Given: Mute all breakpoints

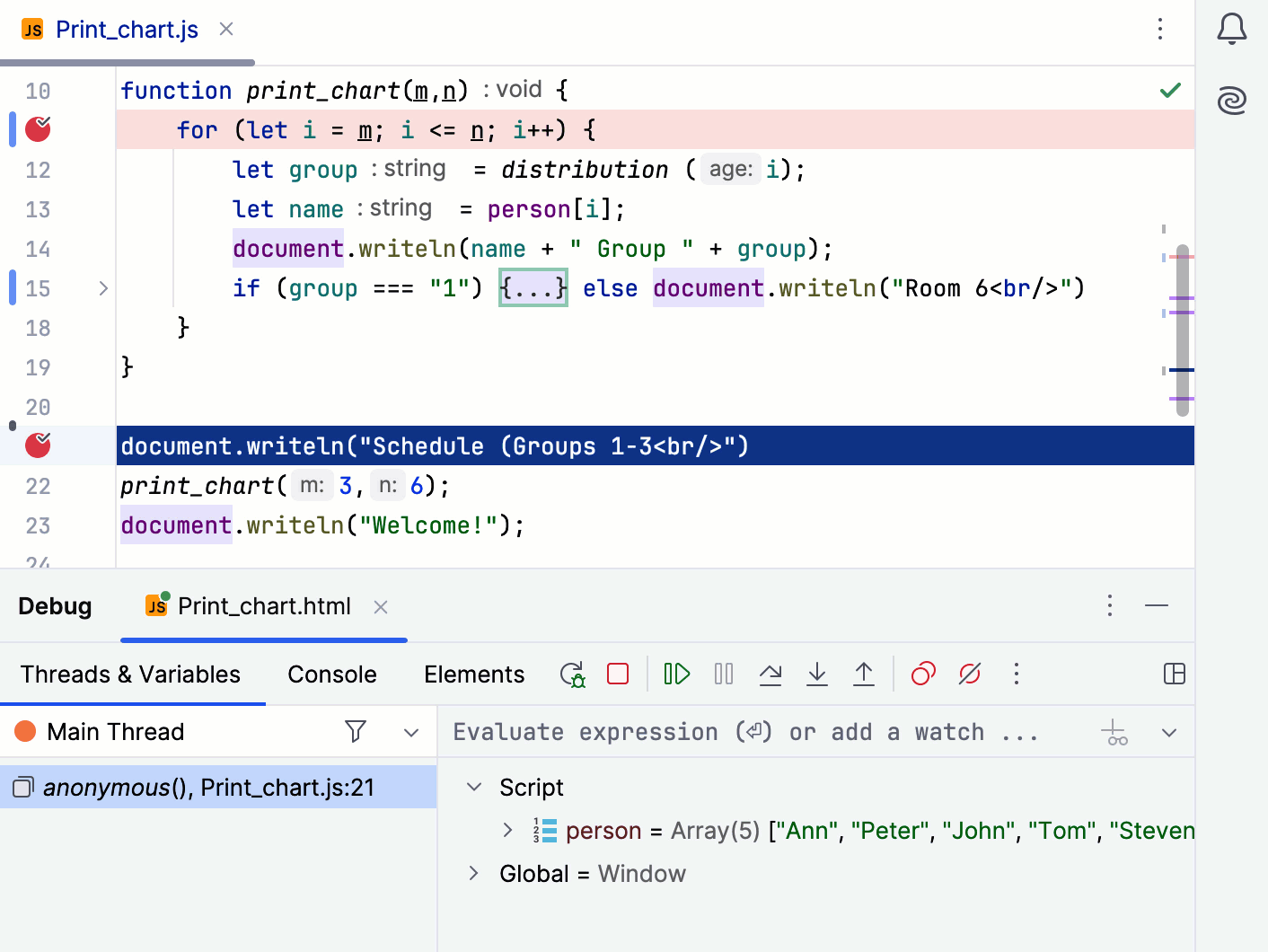Looking at the screenshot, I should (969, 674).
